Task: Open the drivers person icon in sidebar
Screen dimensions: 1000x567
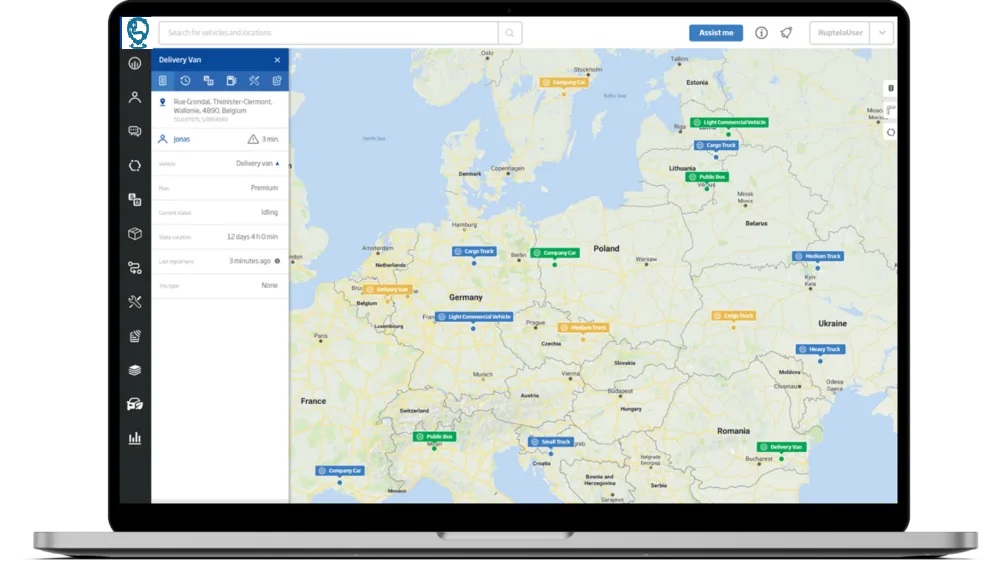Action: pos(135,98)
